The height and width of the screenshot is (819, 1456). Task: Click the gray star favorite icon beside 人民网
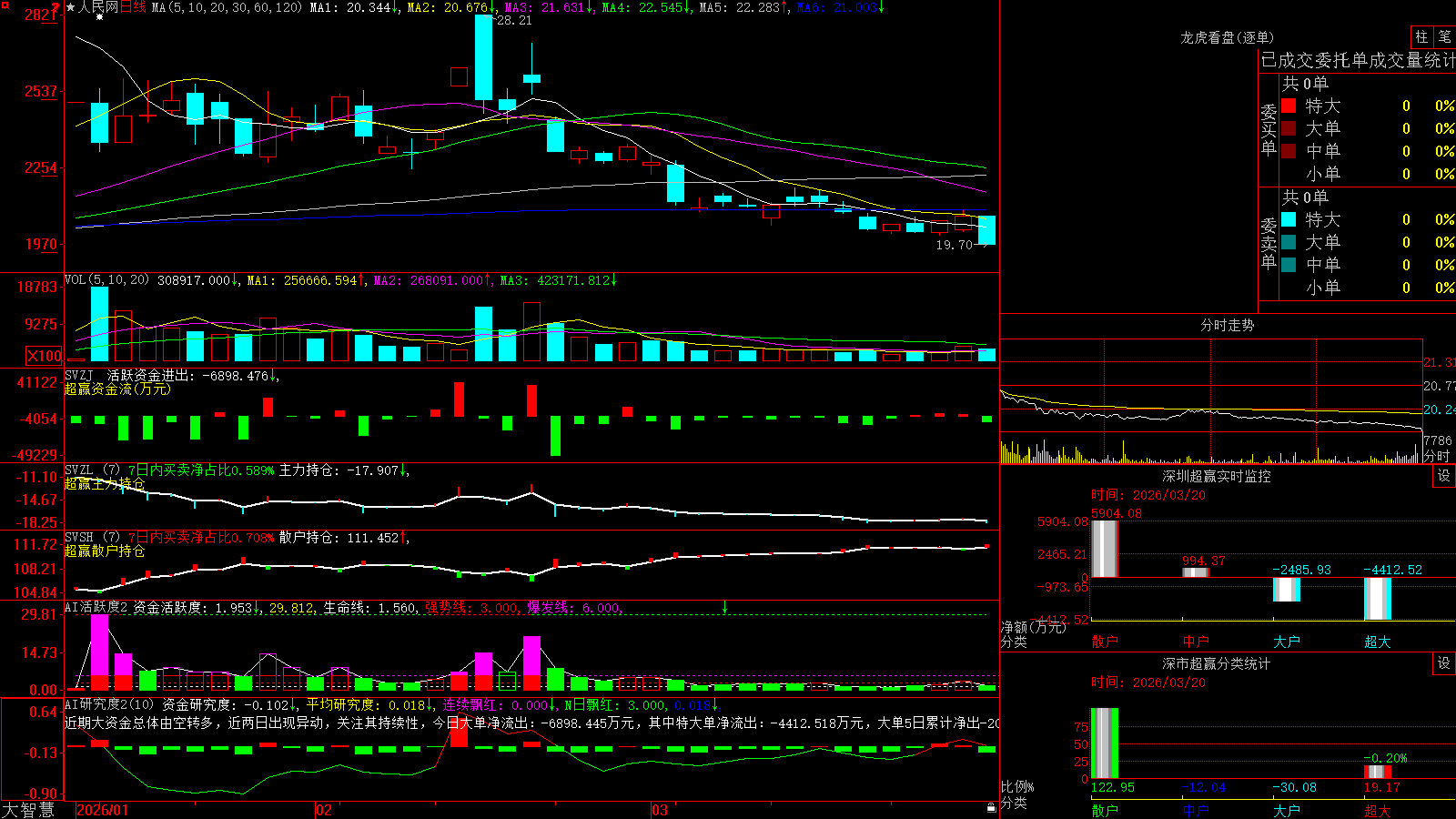[70, 7]
